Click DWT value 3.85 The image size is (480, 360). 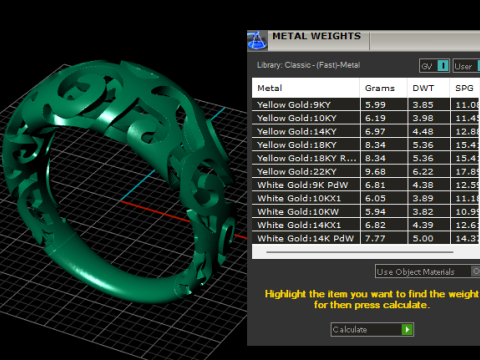pos(423,105)
